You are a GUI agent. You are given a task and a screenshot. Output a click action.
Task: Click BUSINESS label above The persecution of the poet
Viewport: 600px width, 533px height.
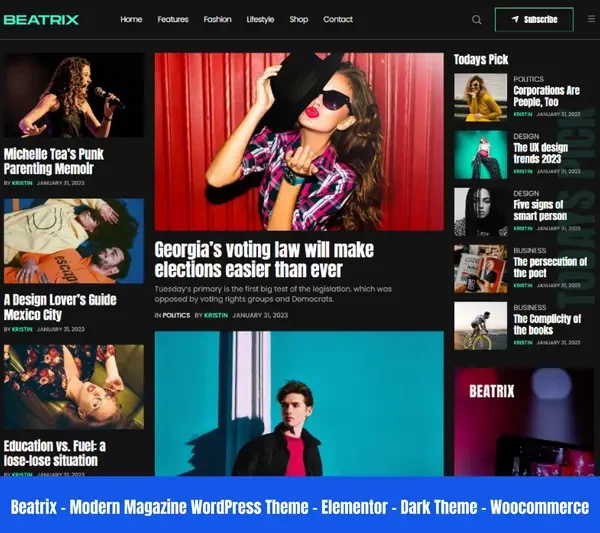tap(530, 250)
